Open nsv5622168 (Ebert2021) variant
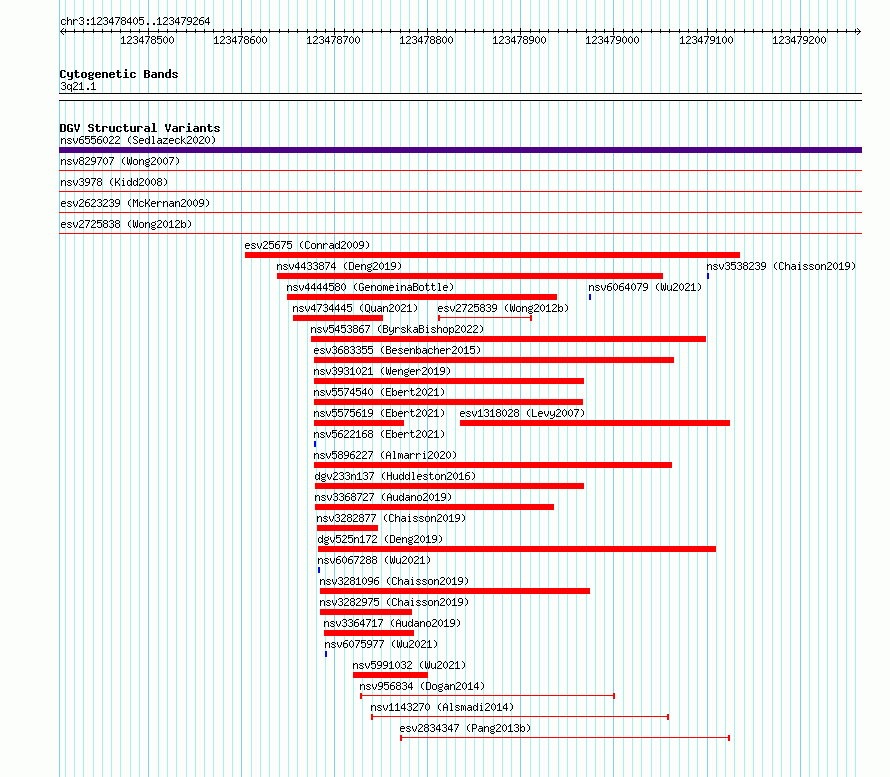Image resolution: width=890 pixels, height=777 pixels. tap(379, 434)
